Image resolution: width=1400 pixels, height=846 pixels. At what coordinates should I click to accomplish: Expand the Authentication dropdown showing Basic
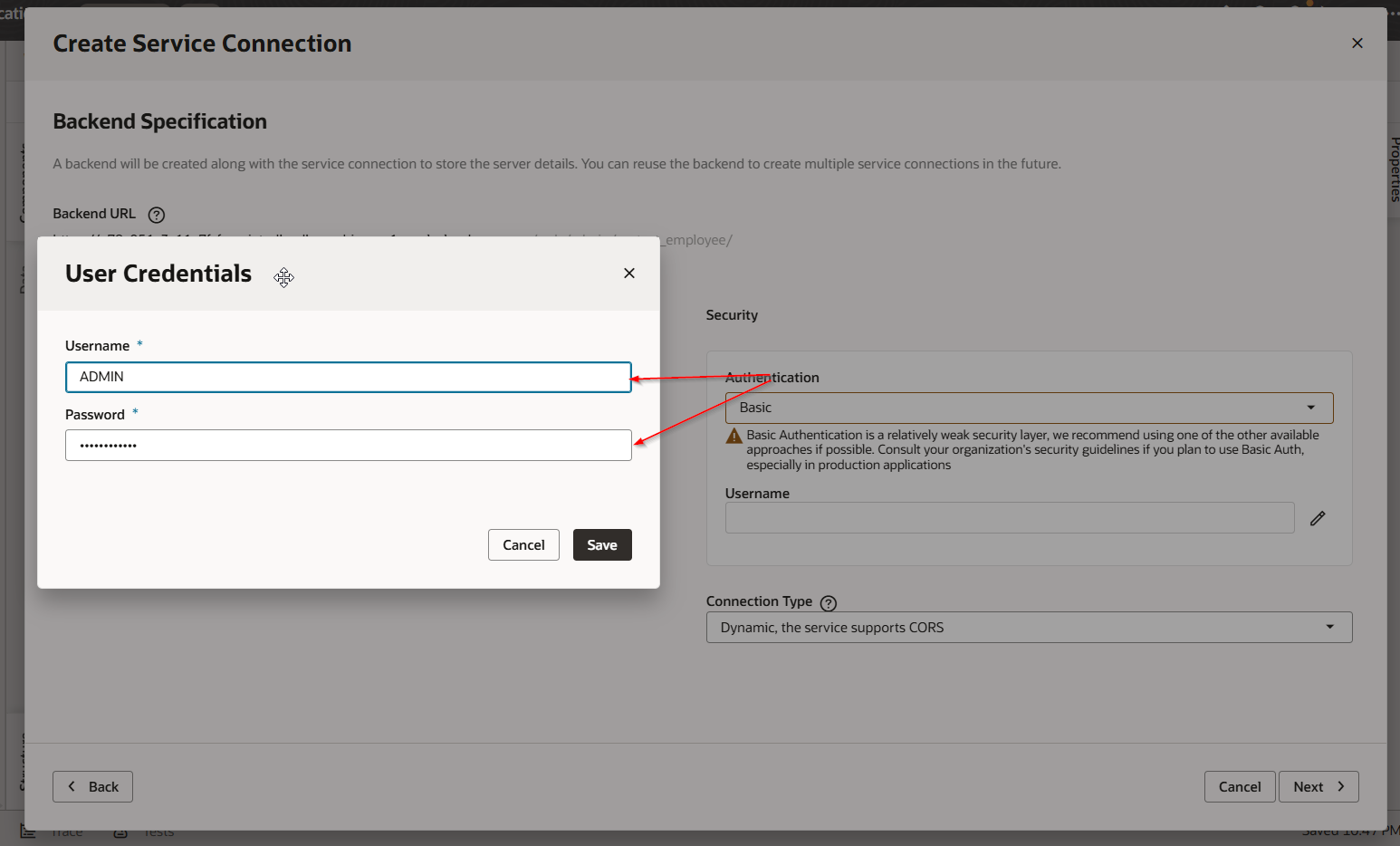click(1029, 408)
